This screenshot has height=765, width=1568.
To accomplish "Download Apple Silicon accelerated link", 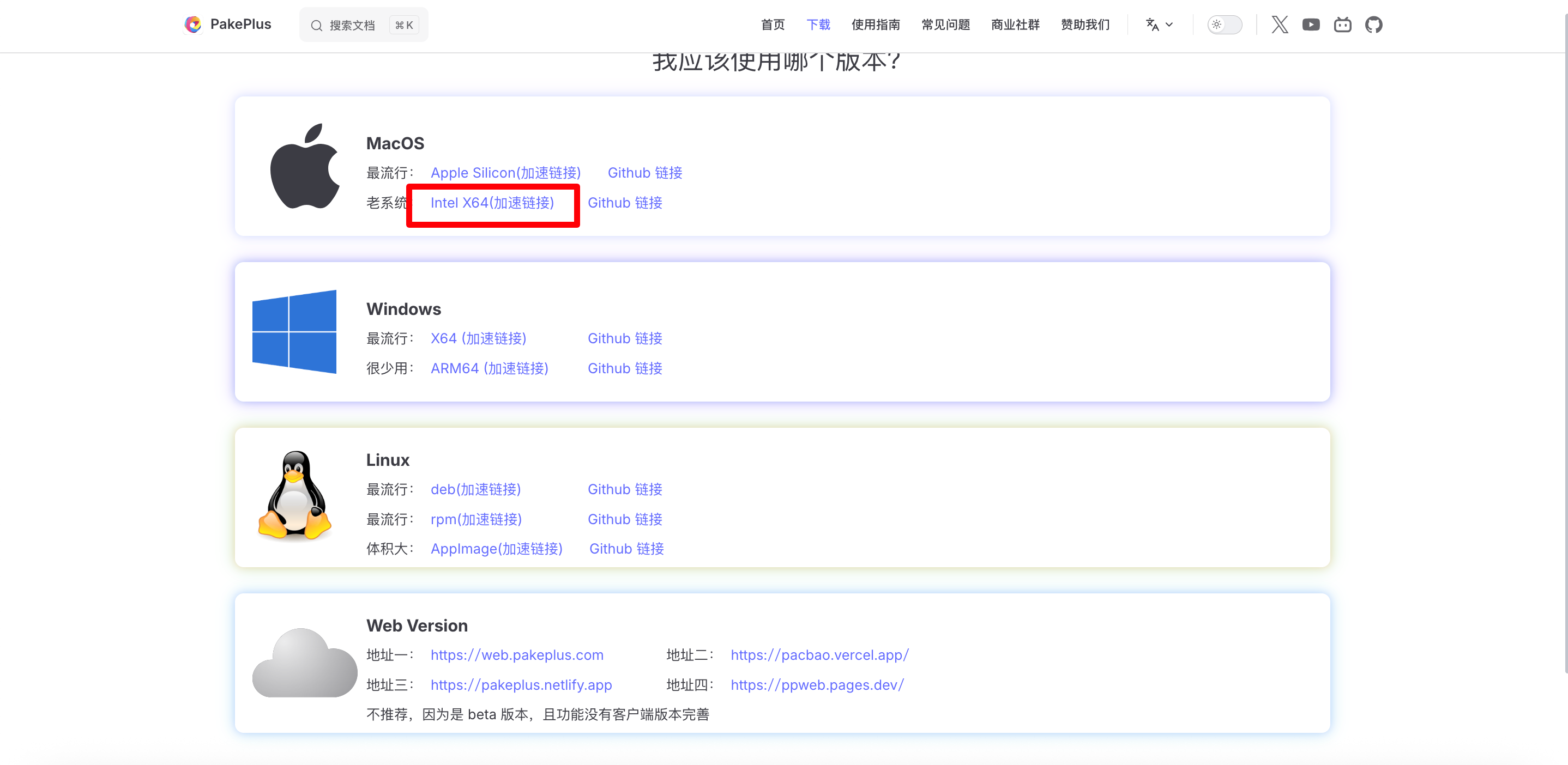I will click(x=505, y=173).
